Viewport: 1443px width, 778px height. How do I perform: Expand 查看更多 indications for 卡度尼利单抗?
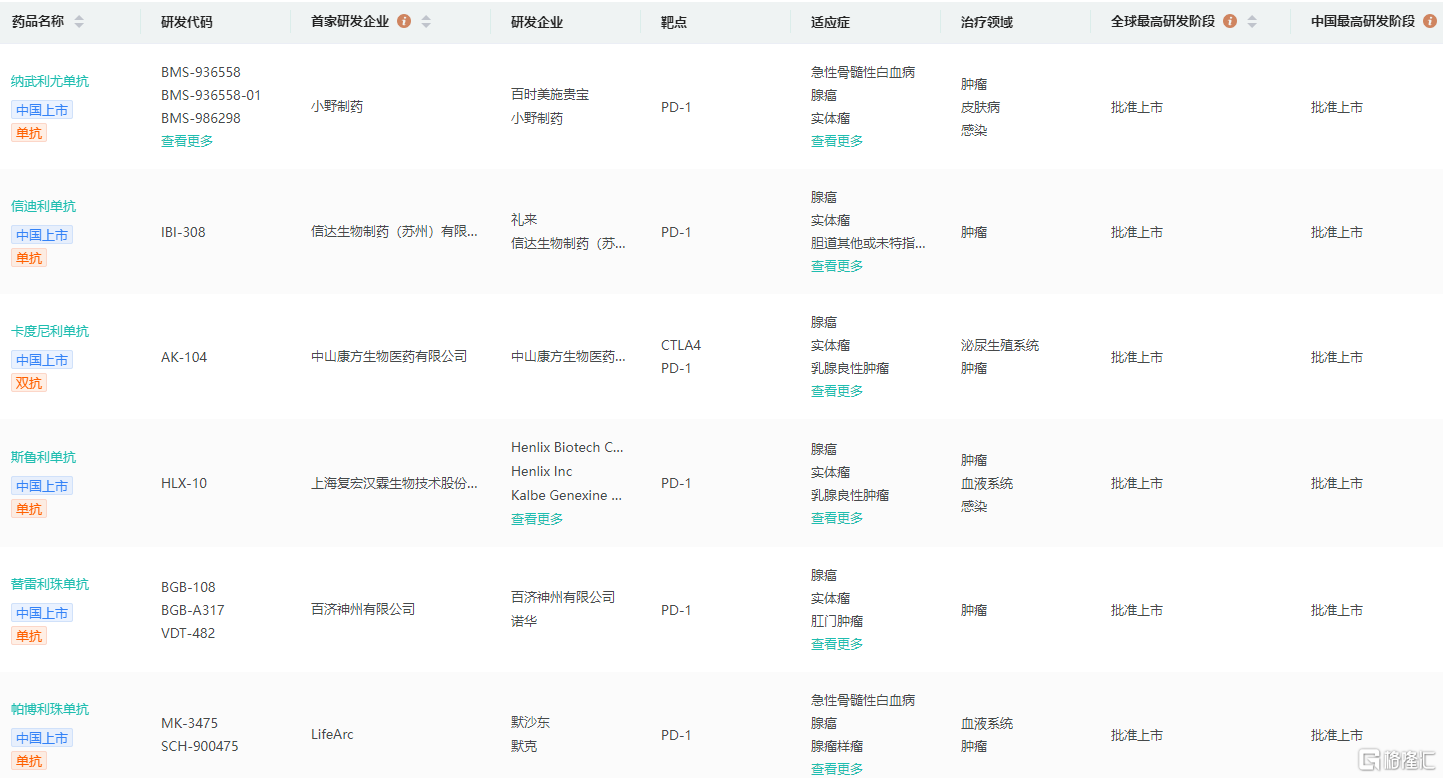coord(837,391)
